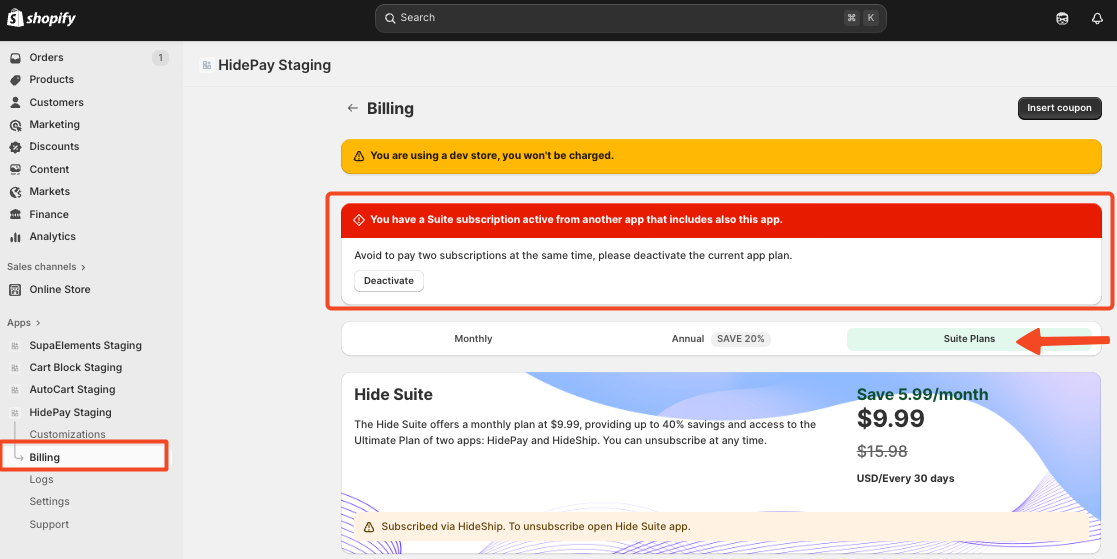Screen dimensions: 1117x559
Task: Expand the Apps section chevron
Action: 38,323
